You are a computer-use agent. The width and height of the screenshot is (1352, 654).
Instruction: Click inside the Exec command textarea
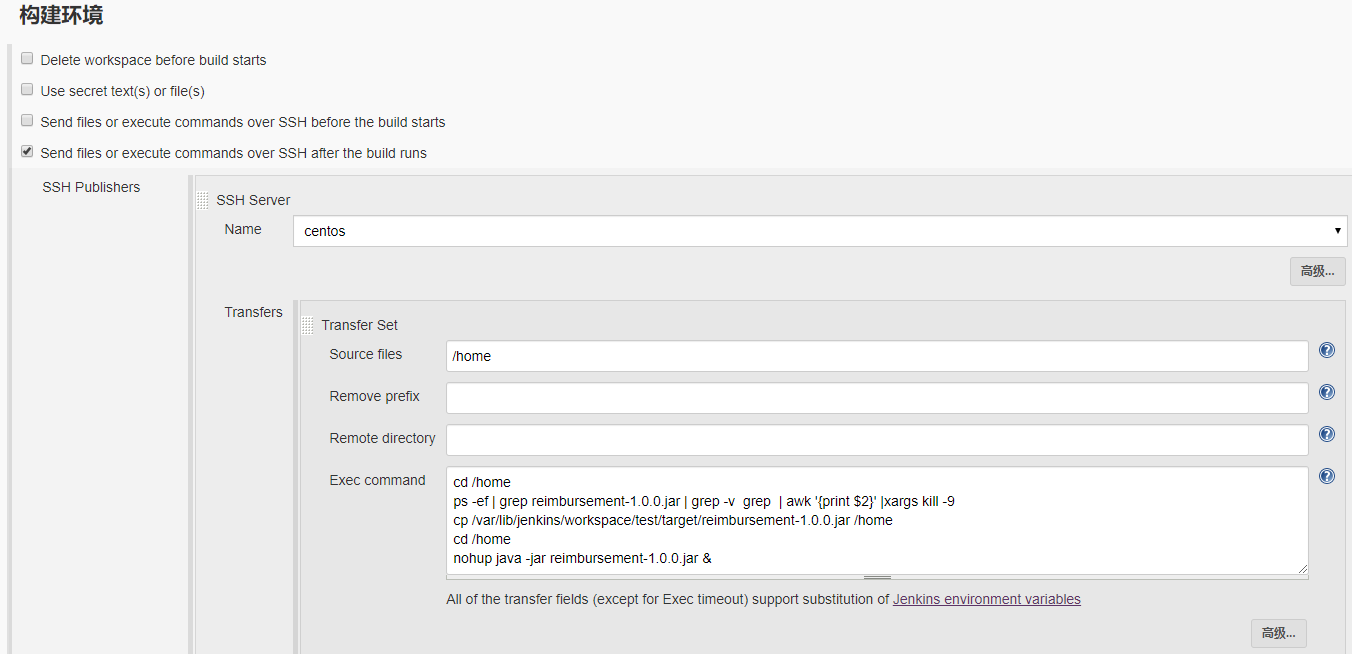click(x=876, y=520)
